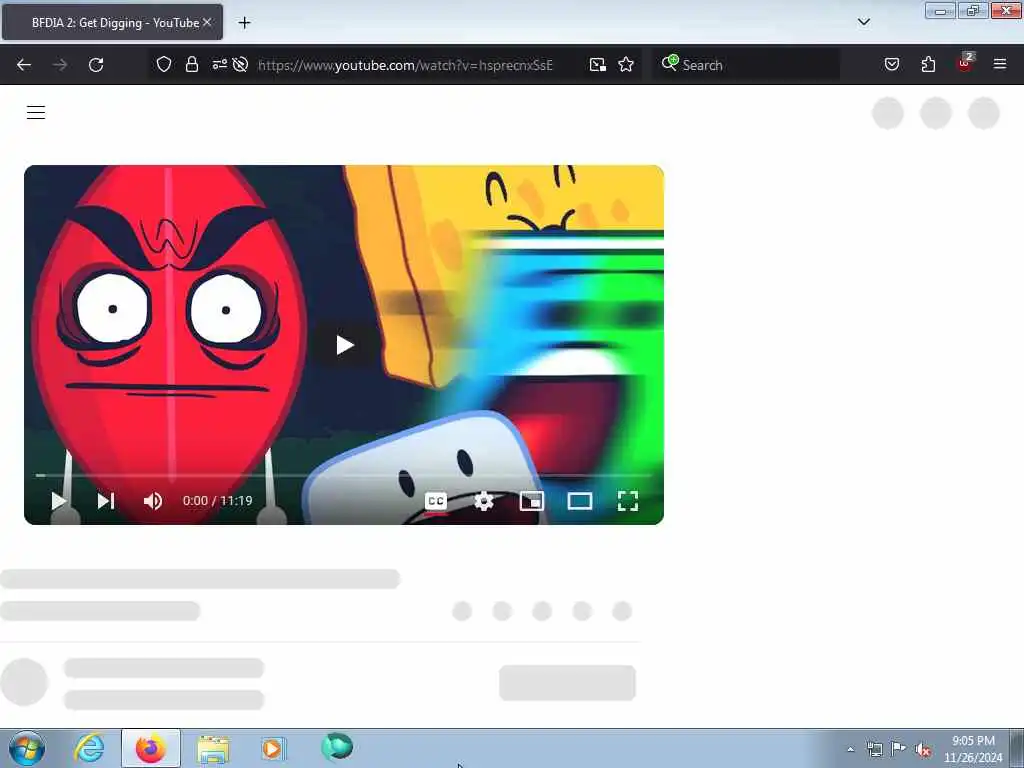Save page to Pocket
Image resolution: width=1024 pixels, height=768 pixels.
coord(892,64)
